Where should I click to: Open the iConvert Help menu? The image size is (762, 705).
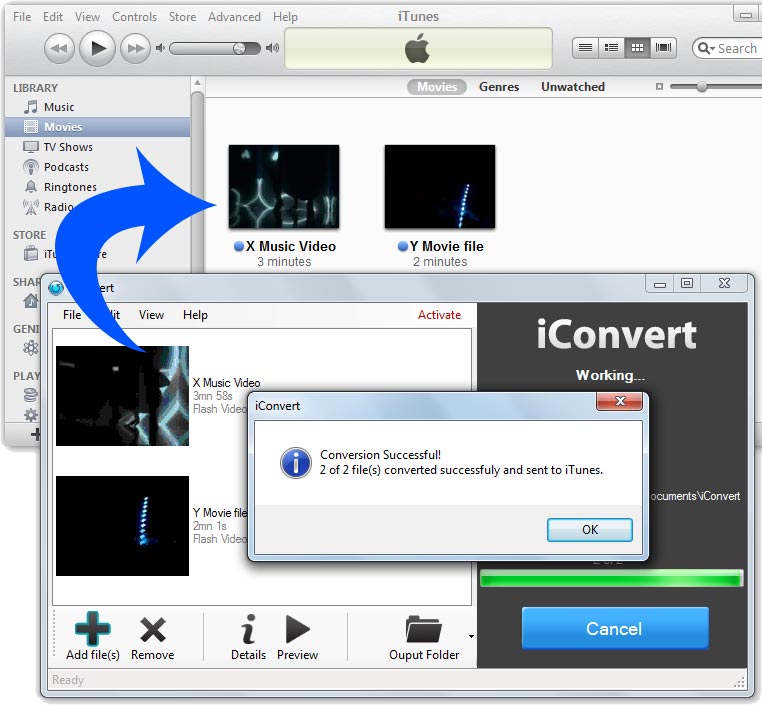[x=195, y=315]
